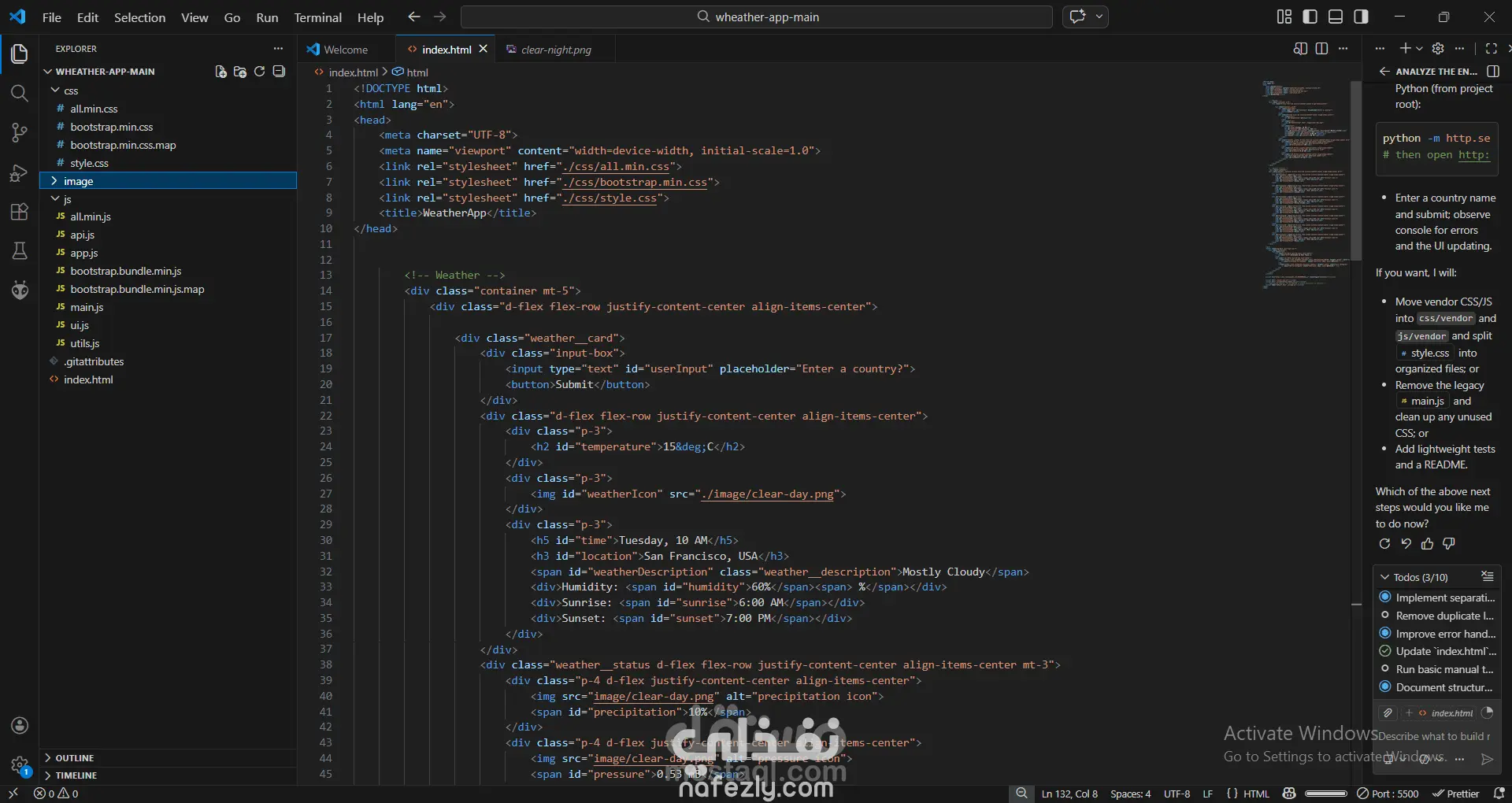
Task: Click the Prettier status bar item
Action: pos(1455,794)
